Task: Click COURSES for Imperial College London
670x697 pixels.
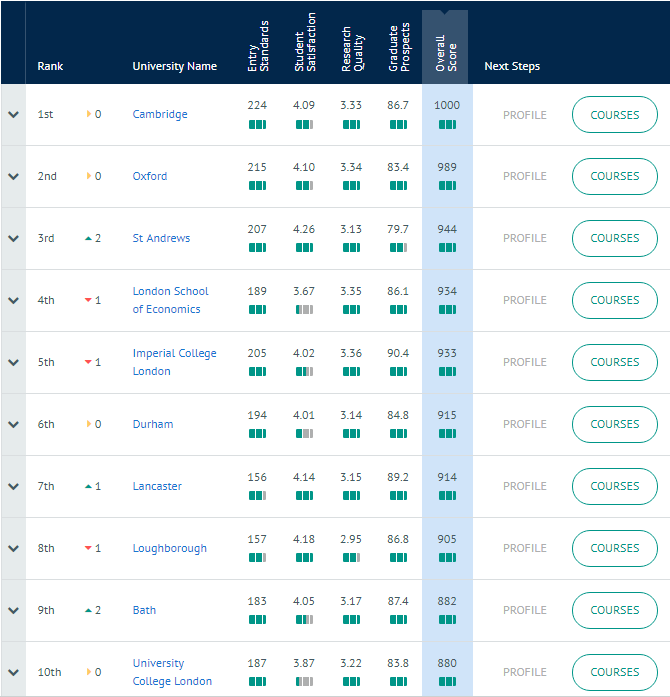Action: click(x=614, y=362)
